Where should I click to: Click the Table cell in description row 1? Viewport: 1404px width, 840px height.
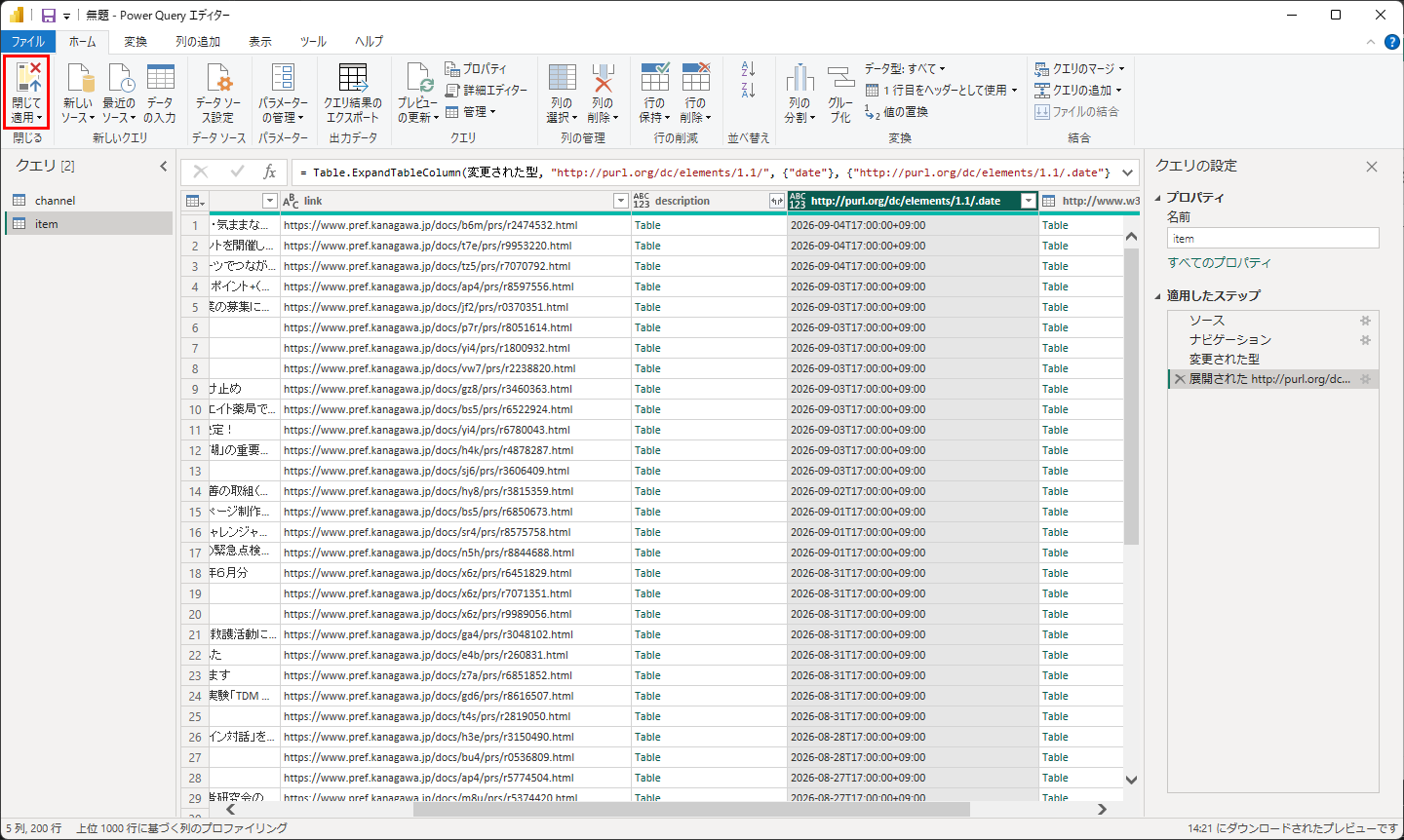click(x=708, y=225)
